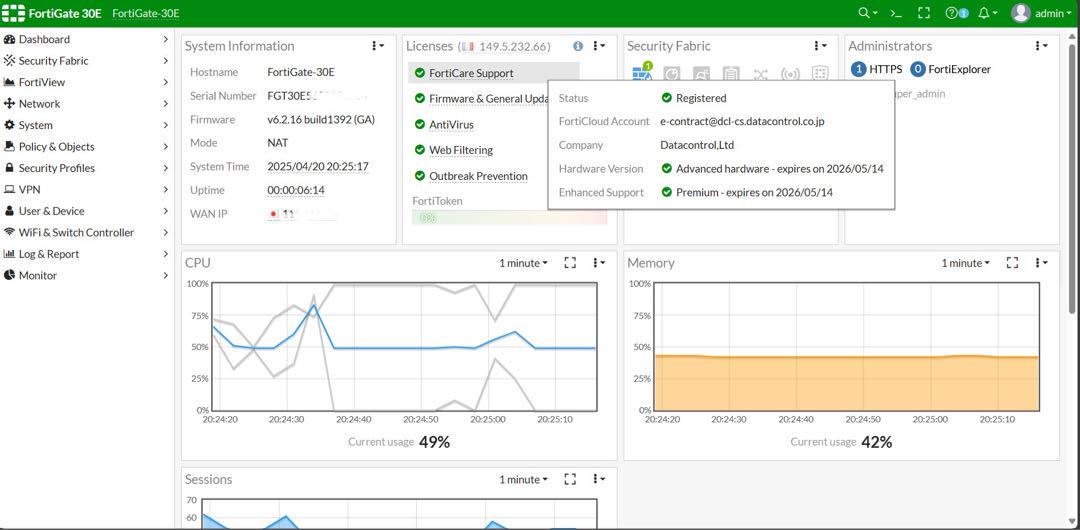Expand the FortiView menu

tap(86, 82)
